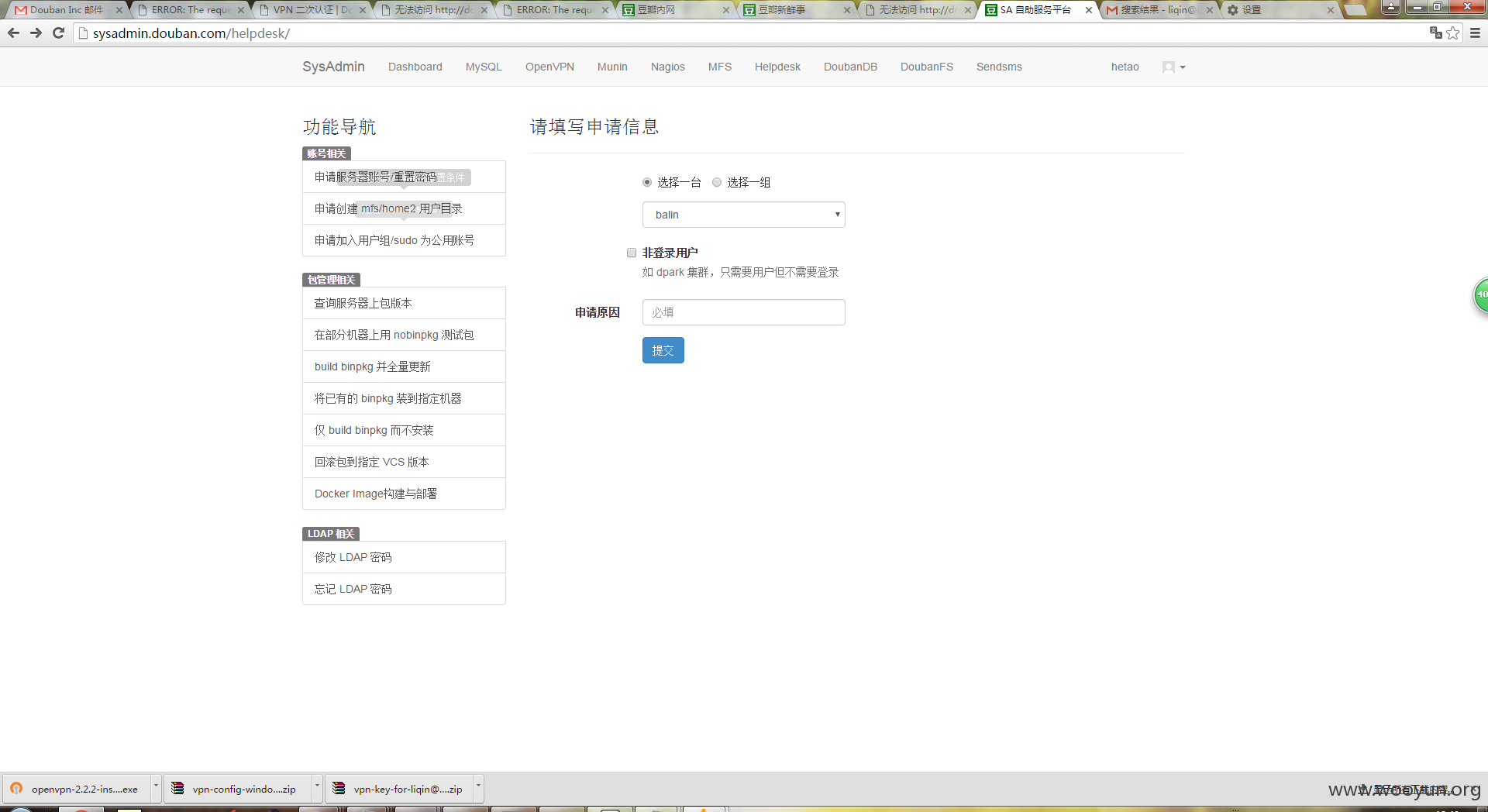Open Docker Image构建与部署 item
This screenshot has height=812, width=1488.
tap(404, 494)
